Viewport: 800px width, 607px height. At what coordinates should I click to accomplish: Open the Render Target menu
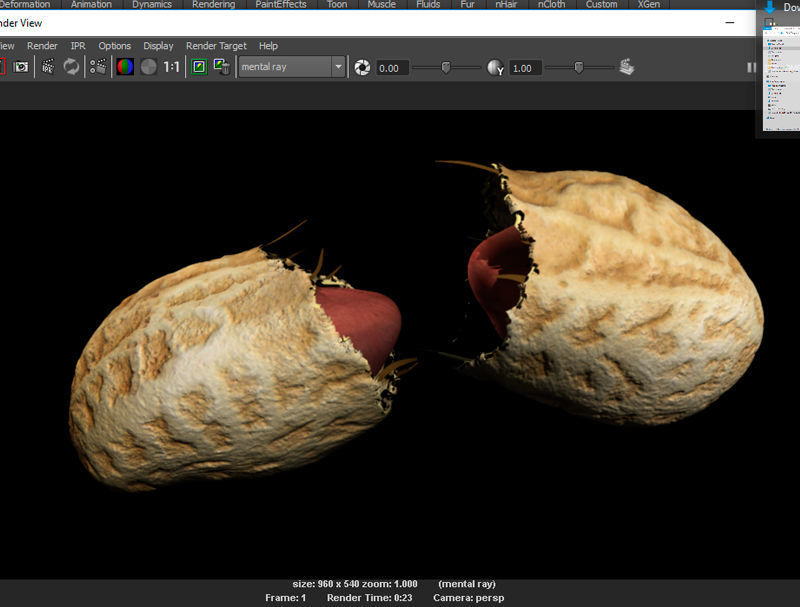click(x=216, y=46)
